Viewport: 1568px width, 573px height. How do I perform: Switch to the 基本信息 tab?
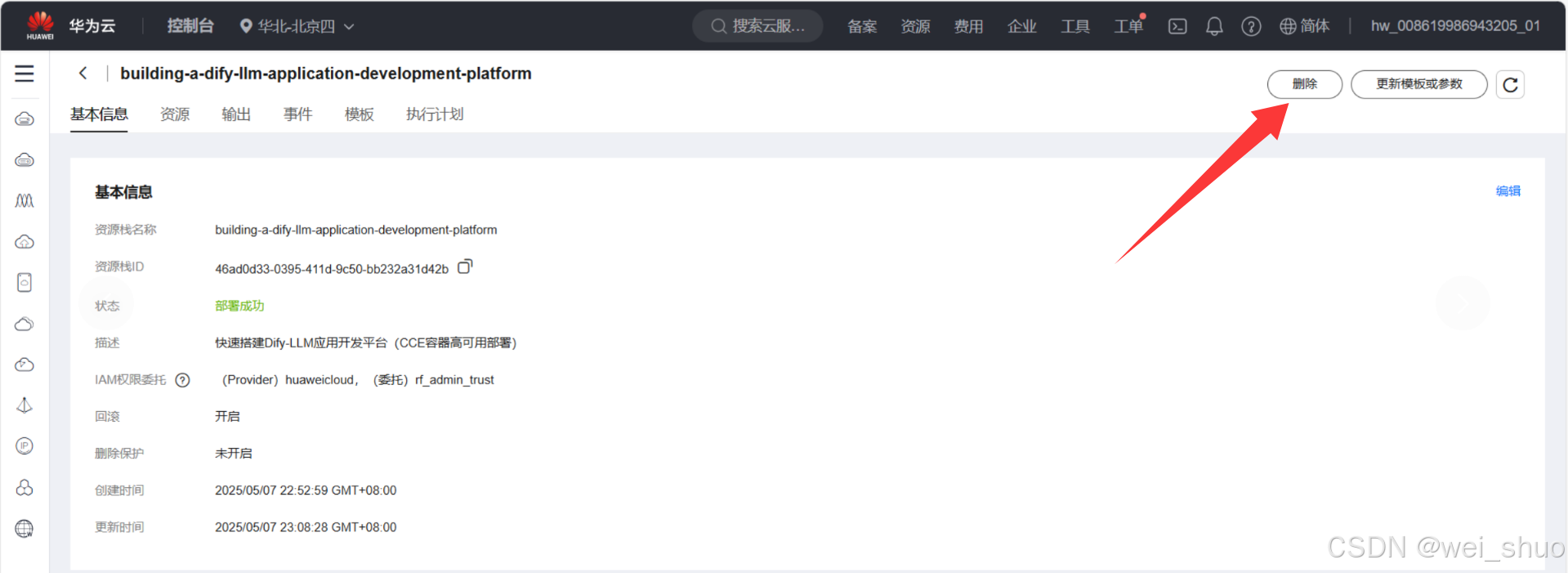99,114
